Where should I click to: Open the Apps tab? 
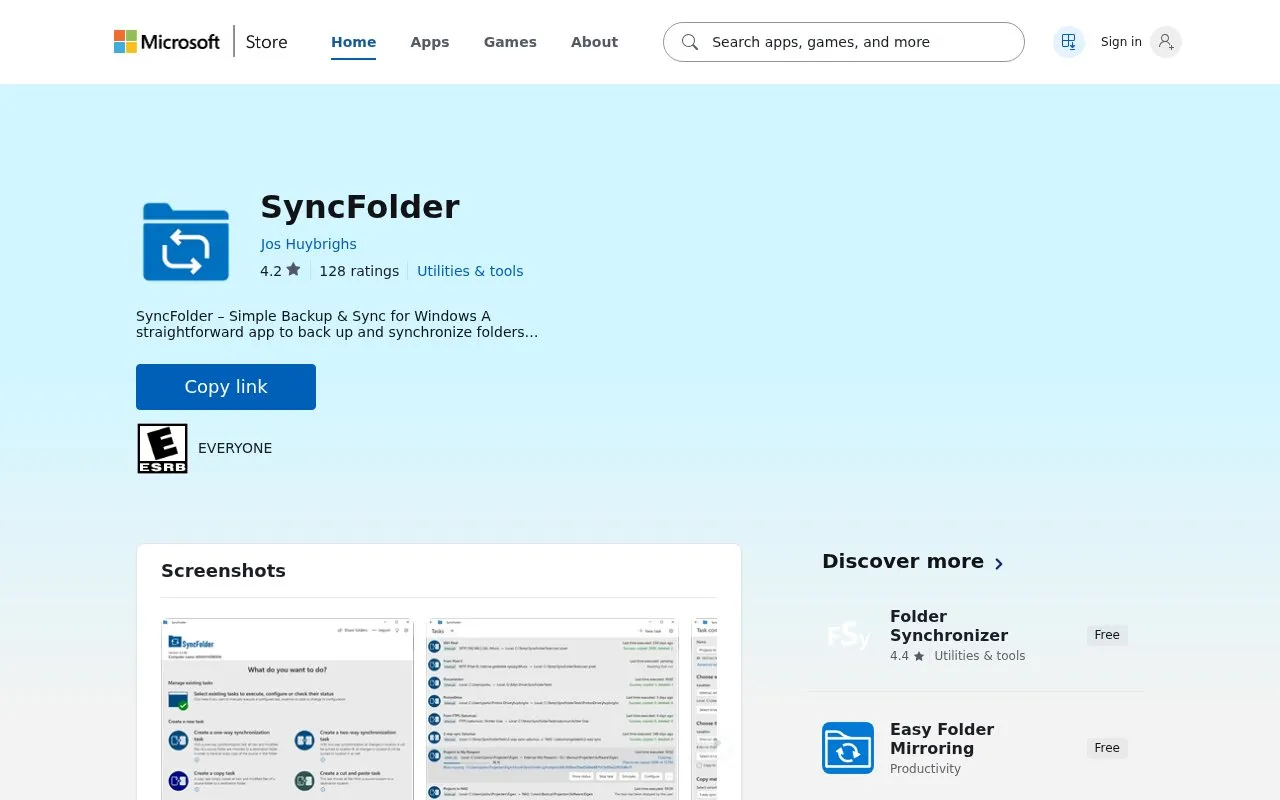point(430,42)
